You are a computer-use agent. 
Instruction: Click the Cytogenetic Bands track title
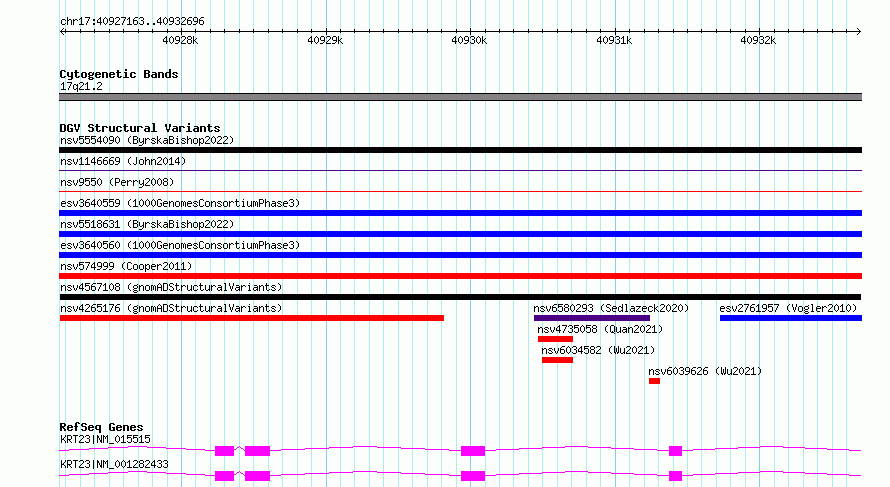[119, 74]
